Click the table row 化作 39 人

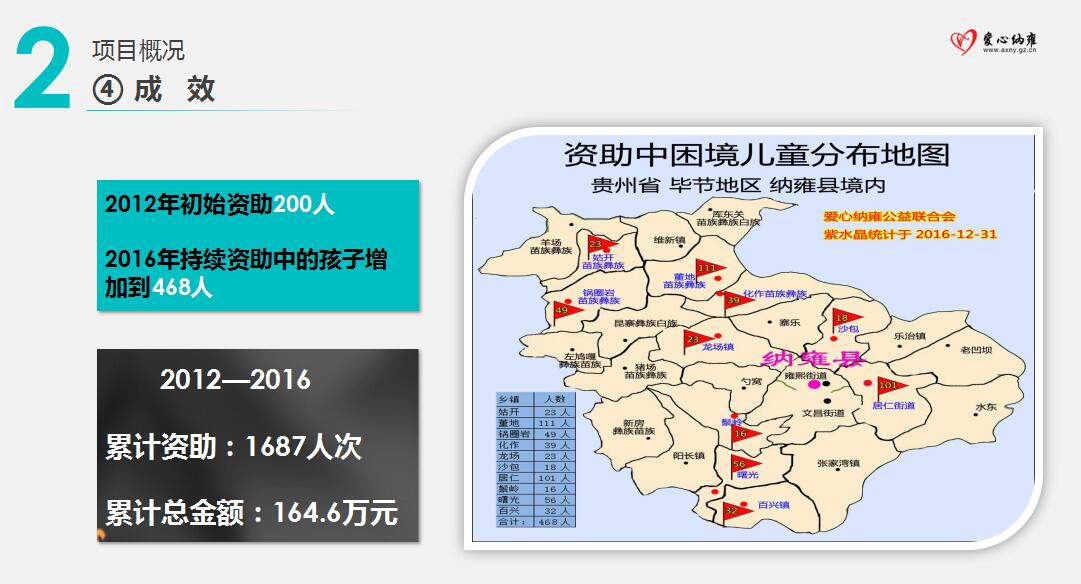[536, 445]
